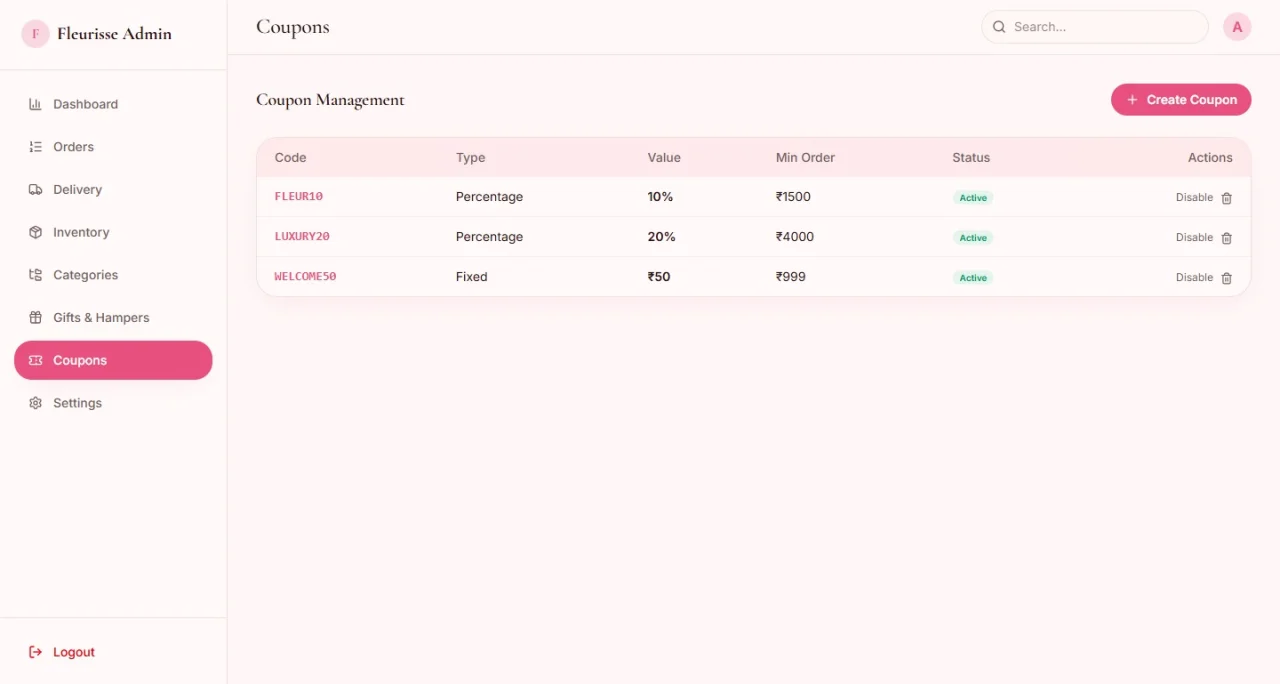Click the Logout arrow icon
1280x684 pixels.
coord(35,652)
